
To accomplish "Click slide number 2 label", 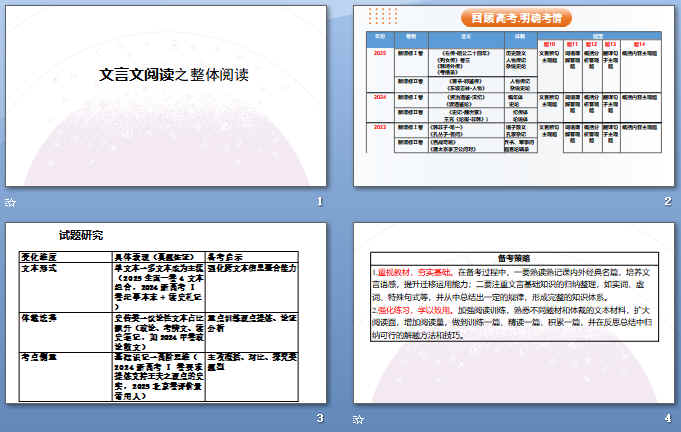I will tap(667, 202).
